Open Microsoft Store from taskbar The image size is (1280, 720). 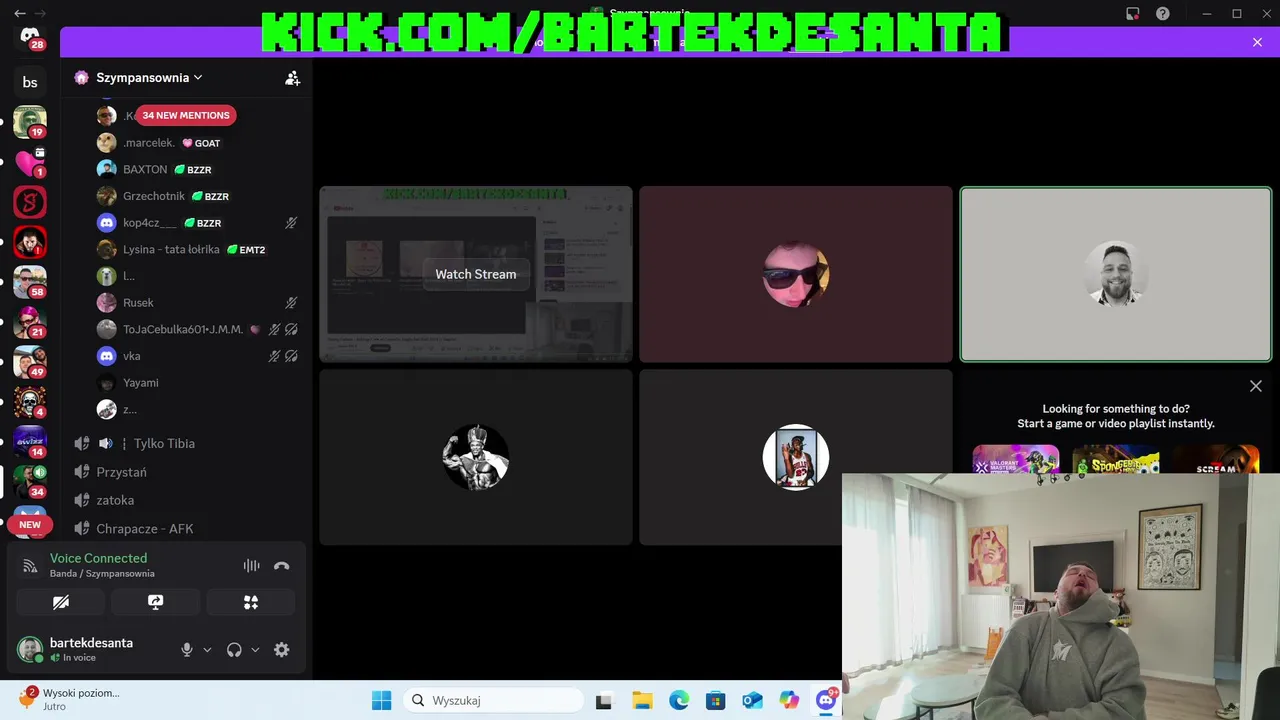point(715,700)
